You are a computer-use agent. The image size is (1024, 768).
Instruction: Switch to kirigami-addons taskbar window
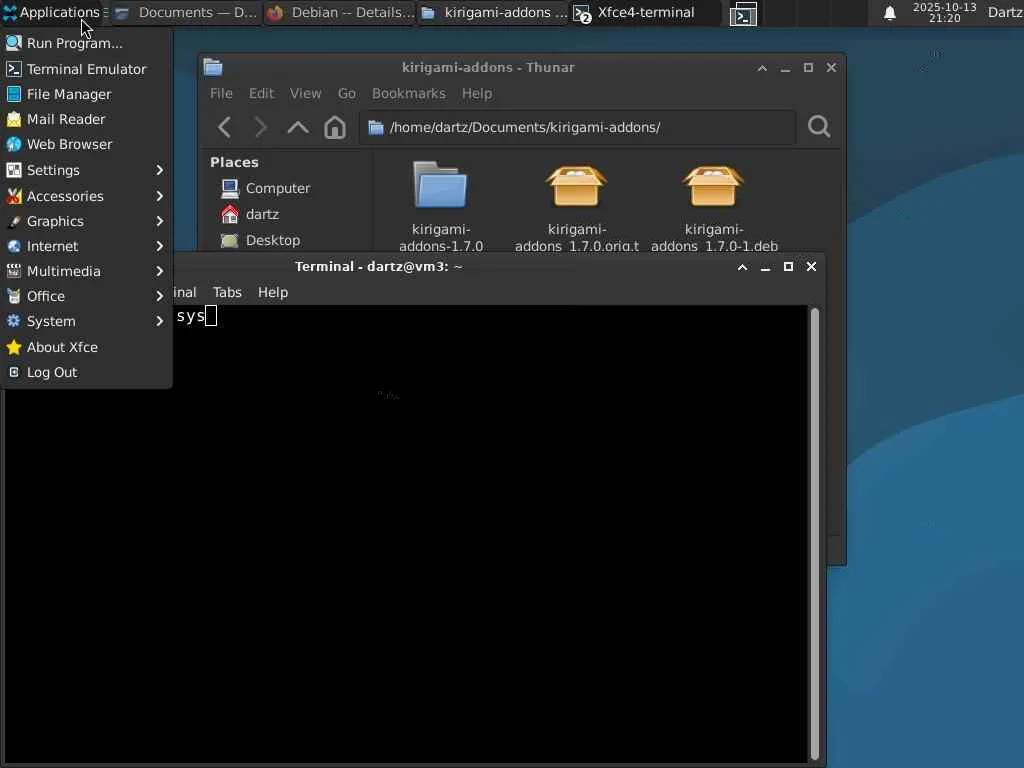point(494,12)
